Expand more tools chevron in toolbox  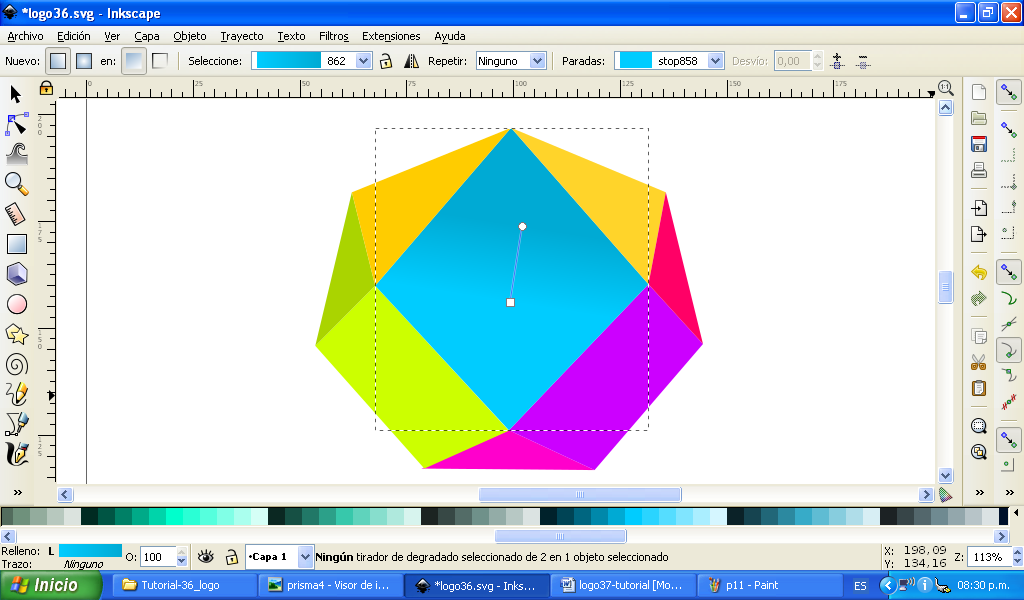point(18,492)
